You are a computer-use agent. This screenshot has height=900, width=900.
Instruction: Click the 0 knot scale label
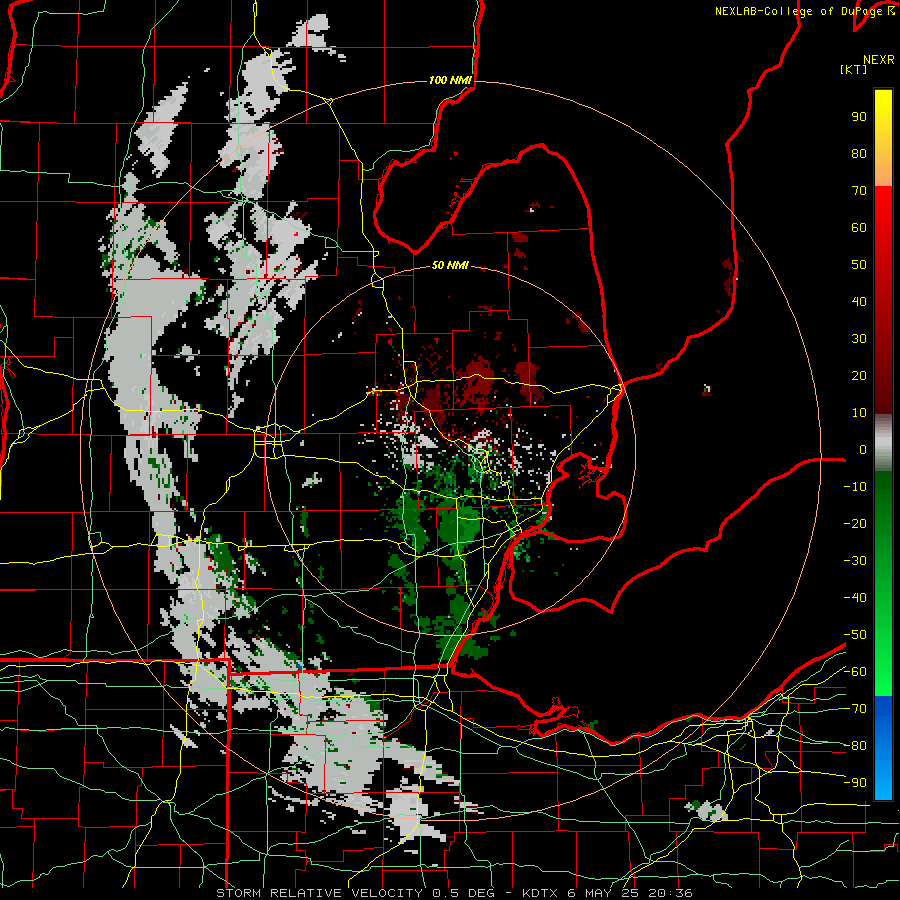tap(863, 450)
